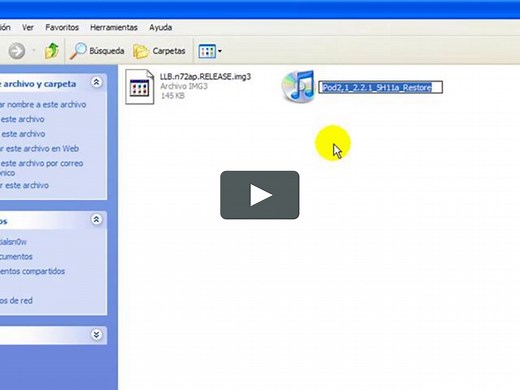This screenshot has width=520, height=390.
Task: Open the Ver menu
Action: coord(28,27)
